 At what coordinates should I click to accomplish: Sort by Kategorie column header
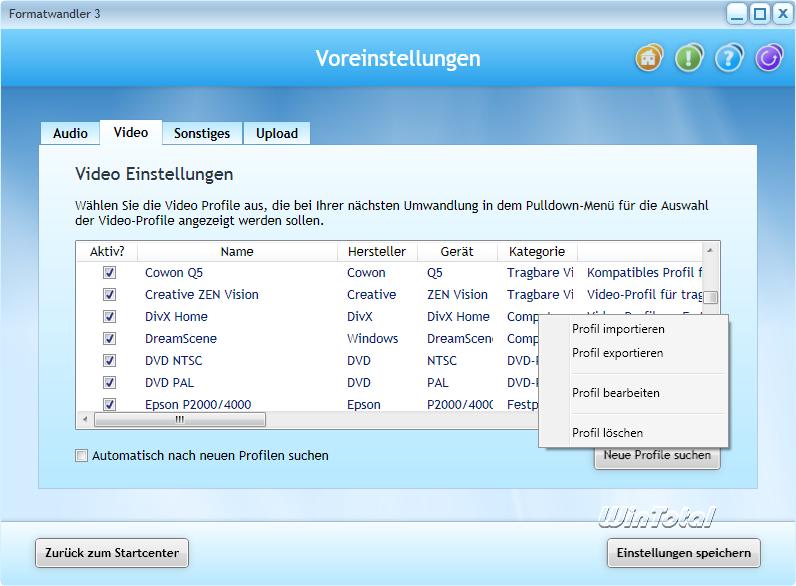coord(537,251)
